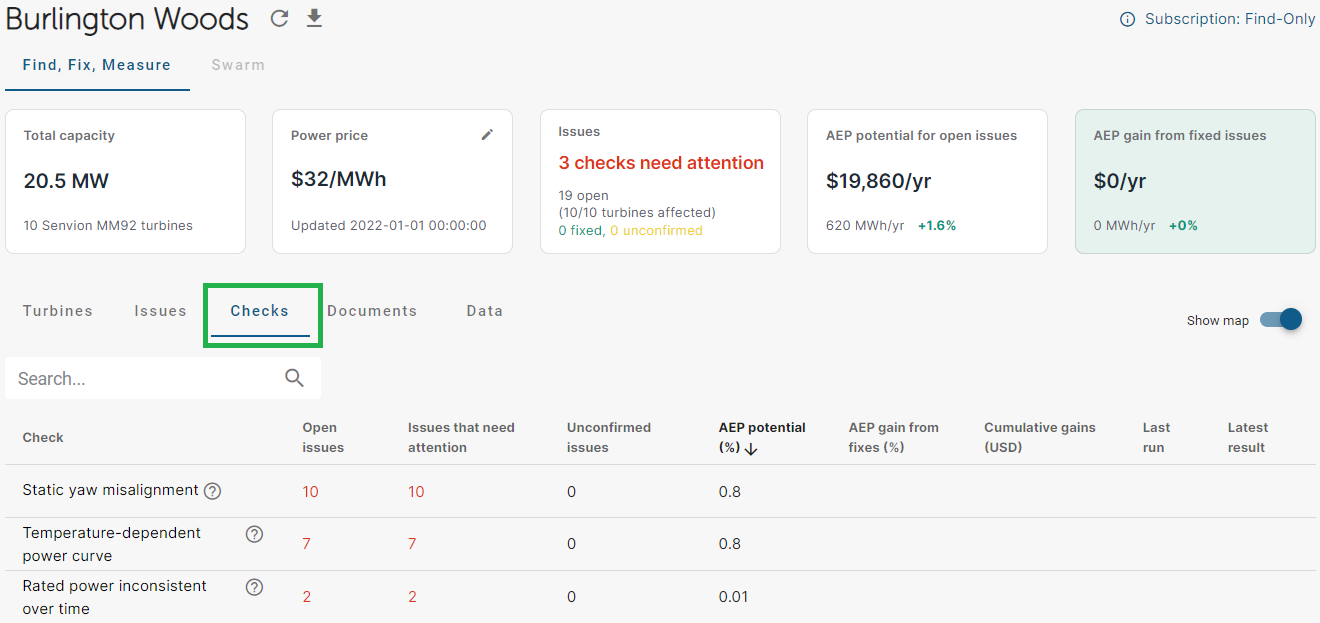Click the $0/yr AEP gain value
The image size is (1320, 623).
tap(1120, 181)
